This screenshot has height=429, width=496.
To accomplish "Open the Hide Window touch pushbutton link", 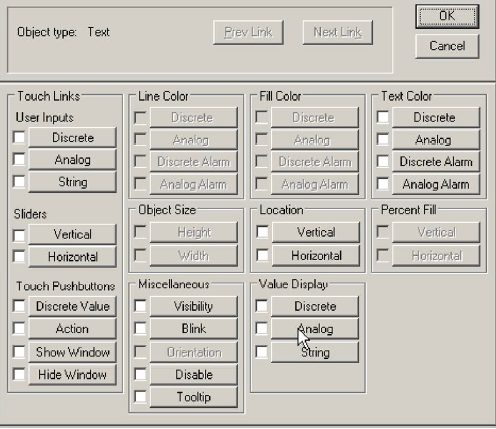I will pos(73,375).
